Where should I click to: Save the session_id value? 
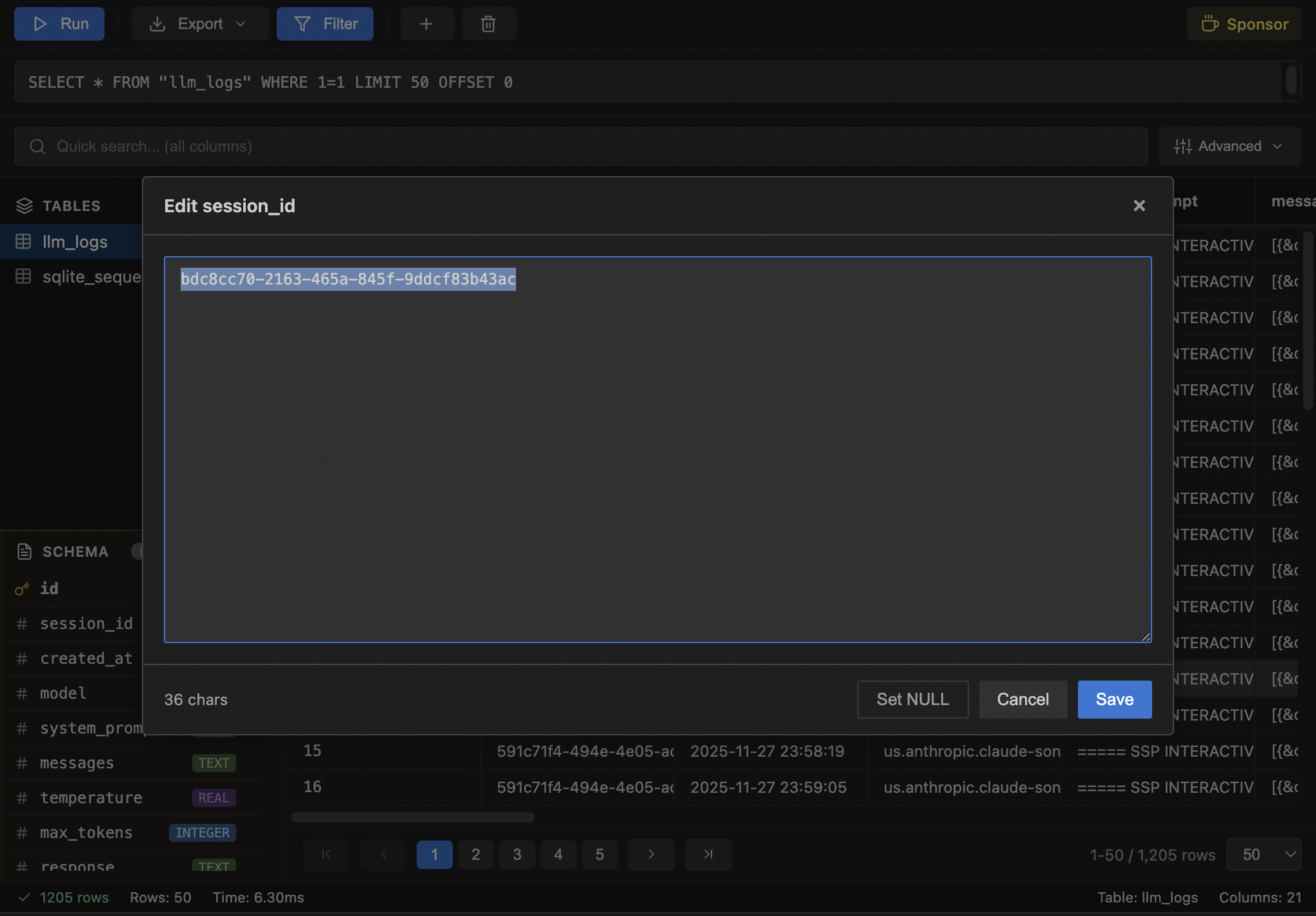click(1114, 699)
